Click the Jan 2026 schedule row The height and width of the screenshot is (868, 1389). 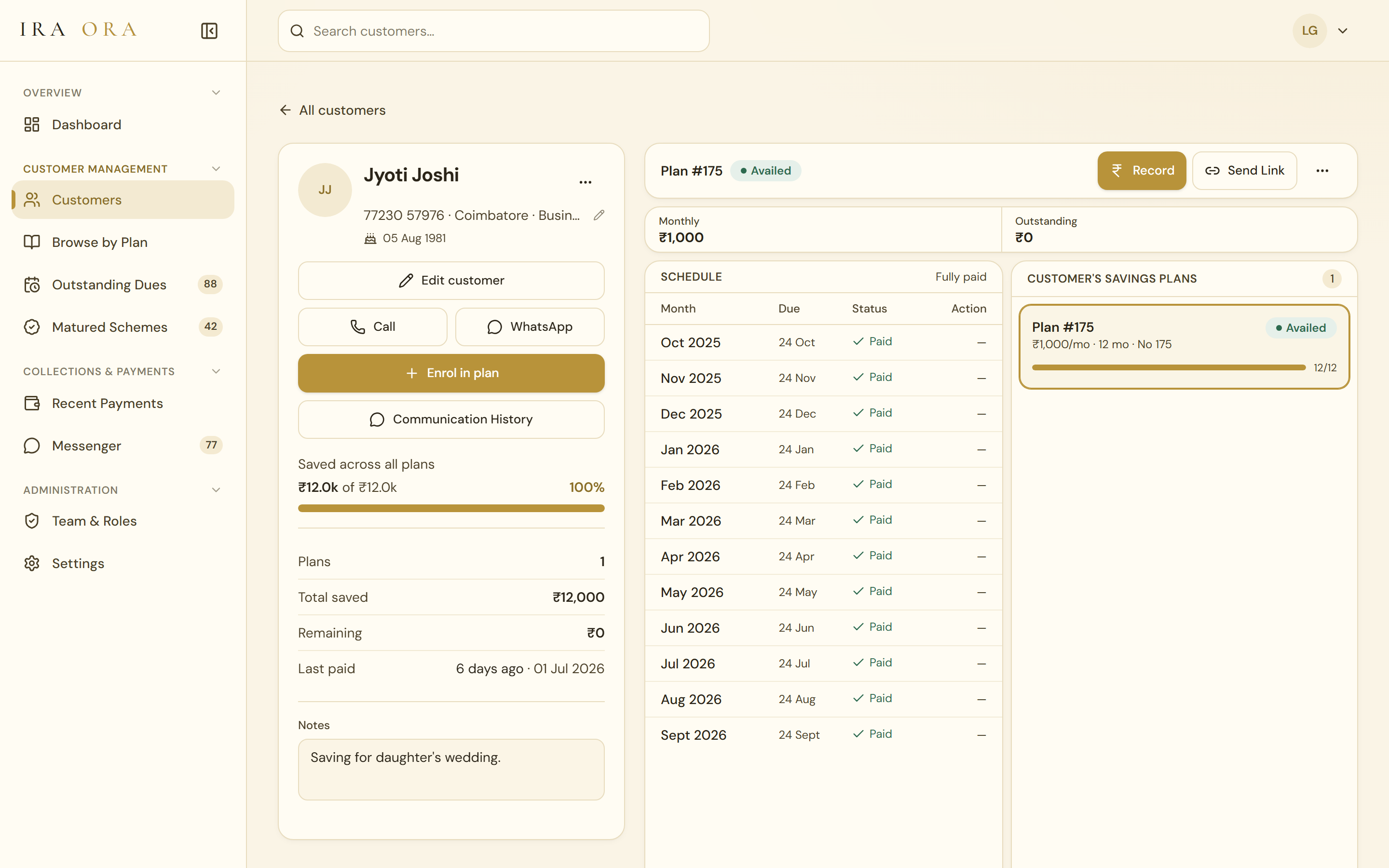point(824,449)
